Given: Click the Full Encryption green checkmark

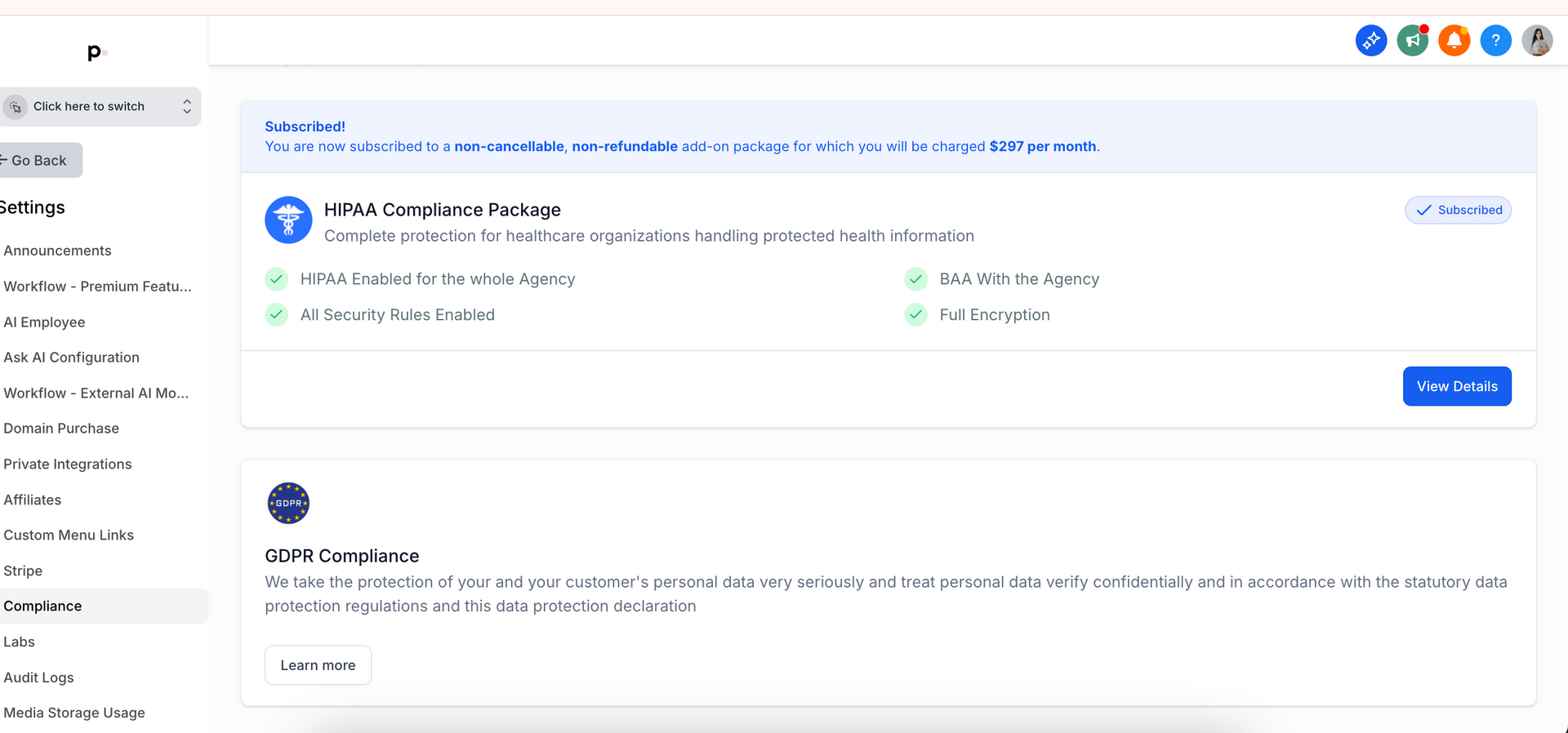Looking at the screenshot, I should coord(916,314).
